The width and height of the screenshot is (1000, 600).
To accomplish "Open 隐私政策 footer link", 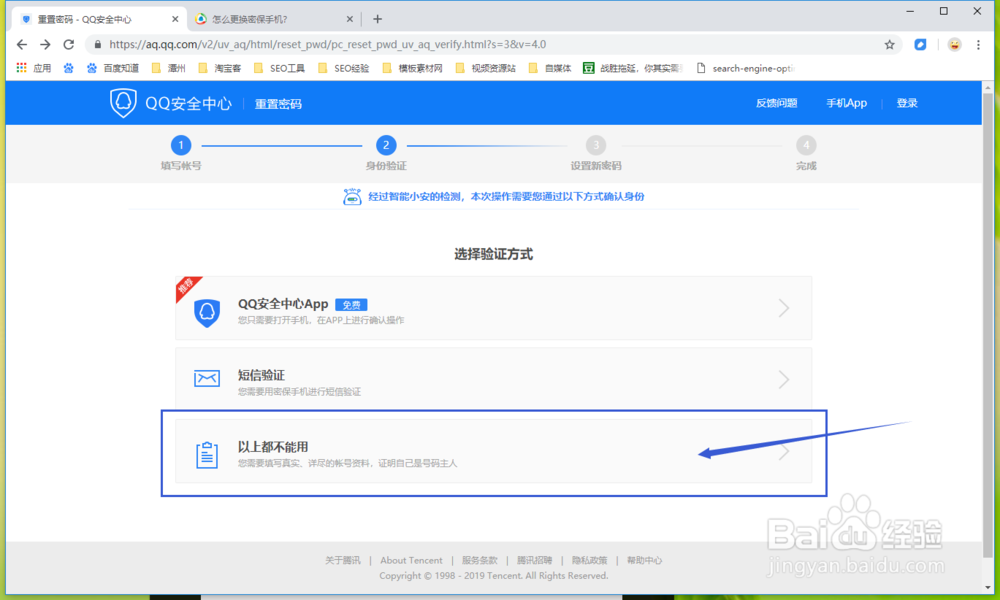I will point(589,560).
